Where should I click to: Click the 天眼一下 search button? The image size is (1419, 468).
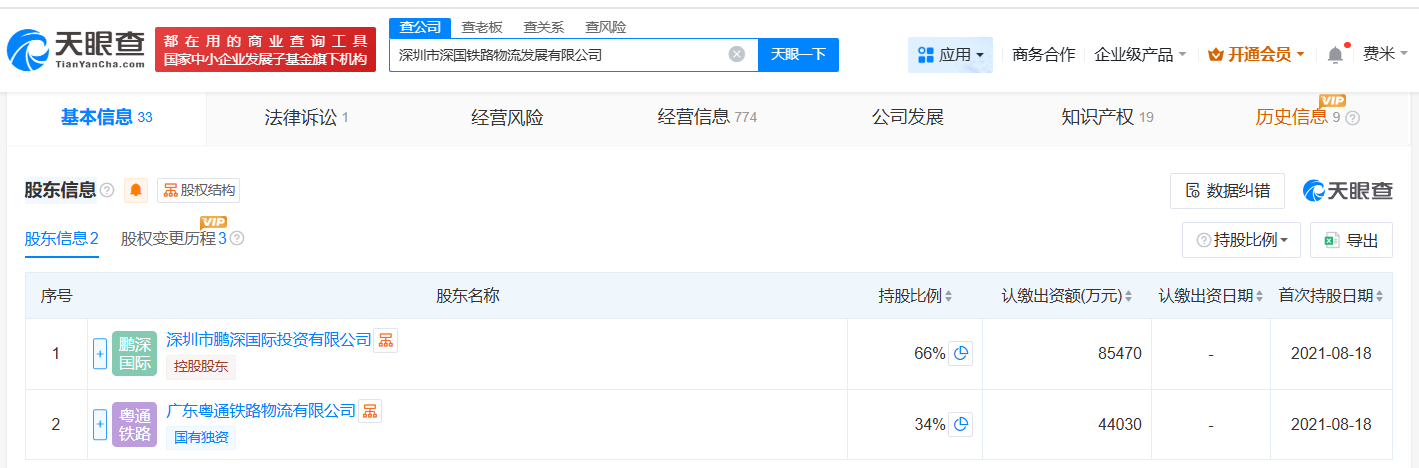pyautogui.click(x=798, y=55)
